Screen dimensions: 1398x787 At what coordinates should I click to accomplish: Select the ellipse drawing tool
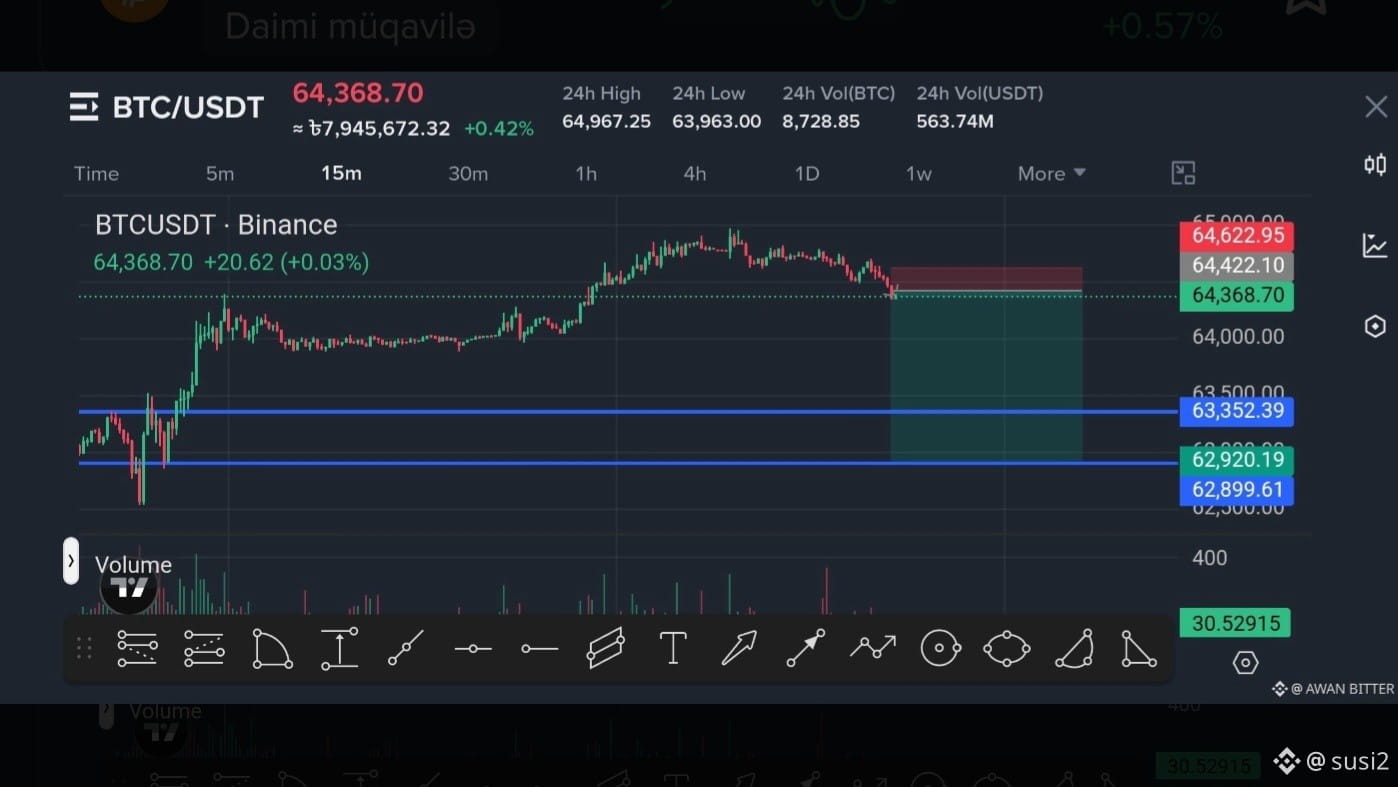[x=1006, y=648]
